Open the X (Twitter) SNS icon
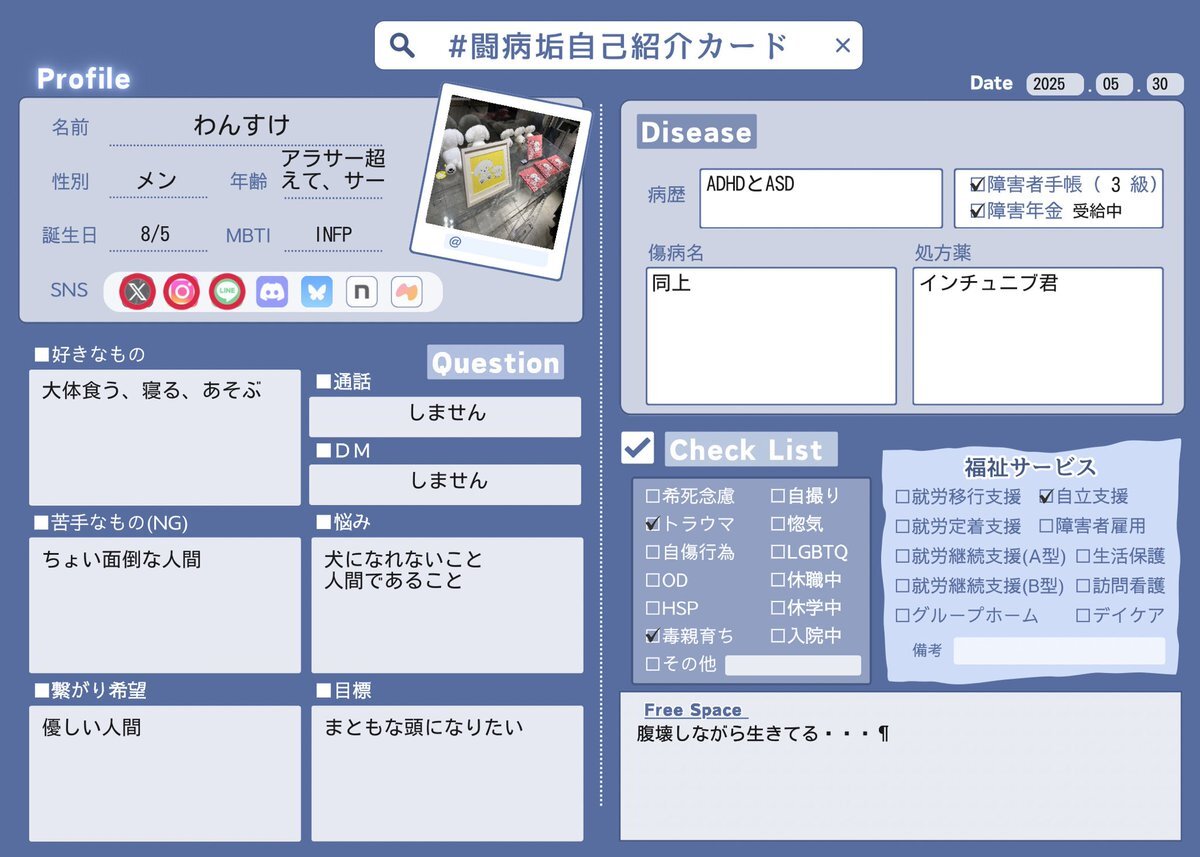 click(x=138, y=292)
